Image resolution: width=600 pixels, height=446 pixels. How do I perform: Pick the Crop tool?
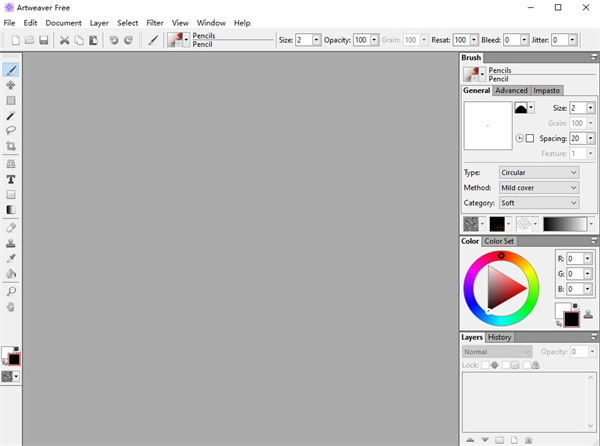(x=11, y=146)
